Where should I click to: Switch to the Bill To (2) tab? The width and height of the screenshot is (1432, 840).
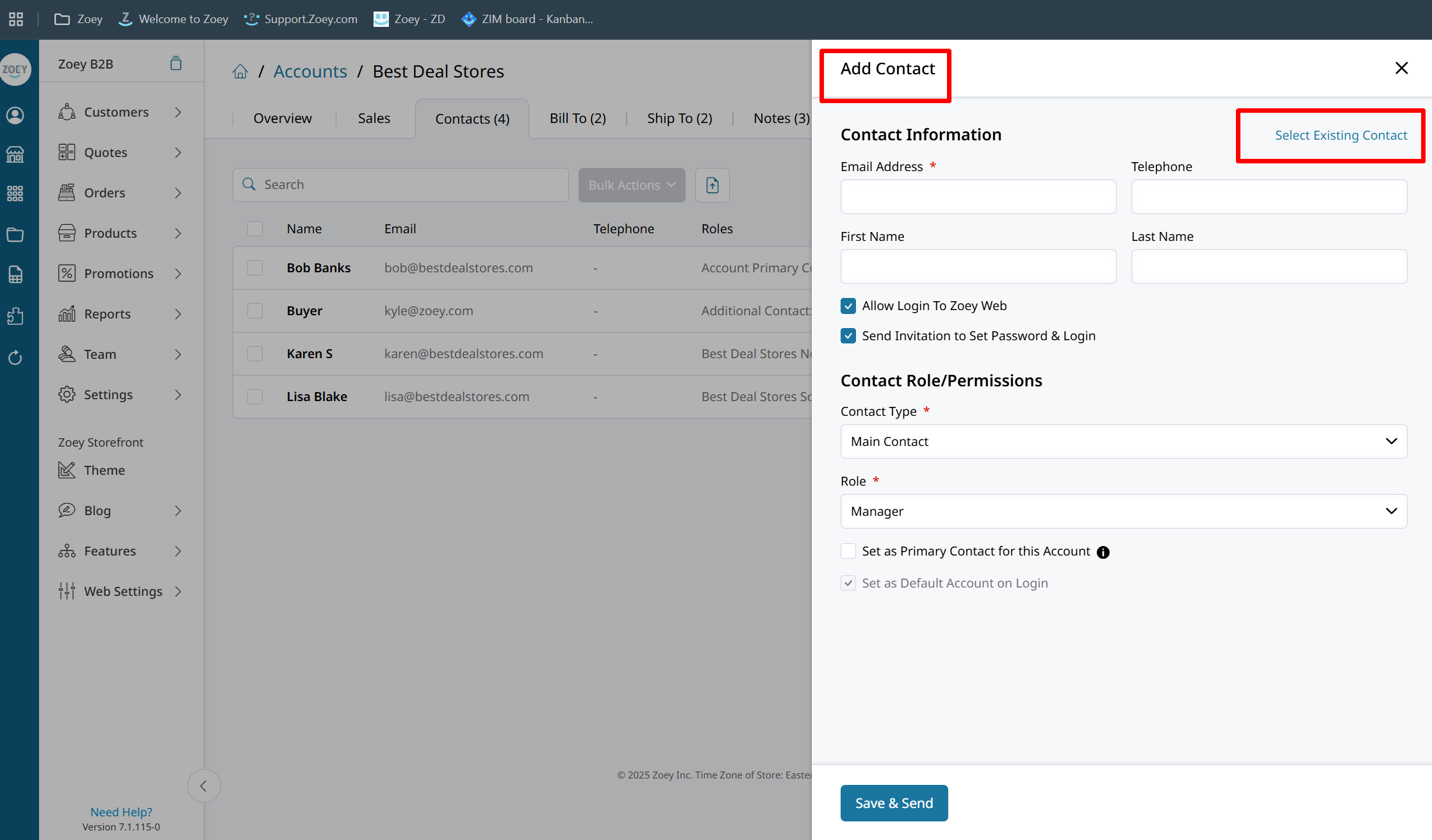pyautogui.click(x=578, y=119)
